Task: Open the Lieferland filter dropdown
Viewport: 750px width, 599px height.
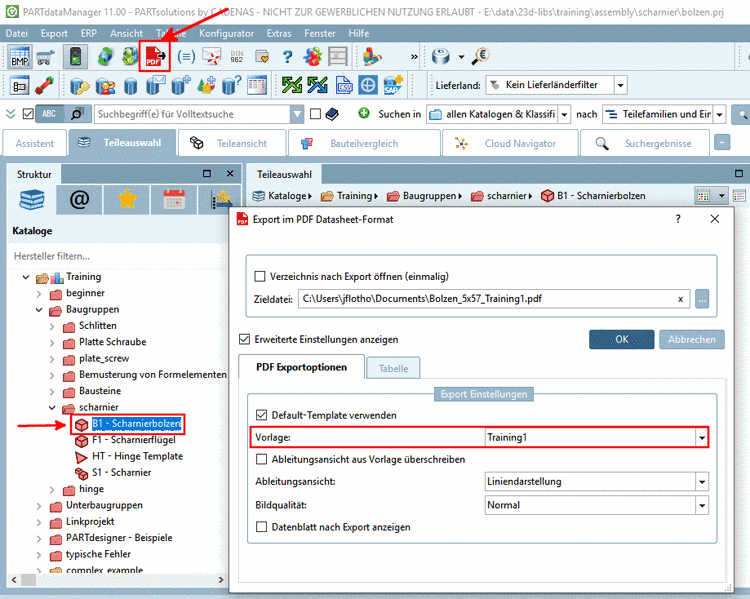Action: (620, 86)
